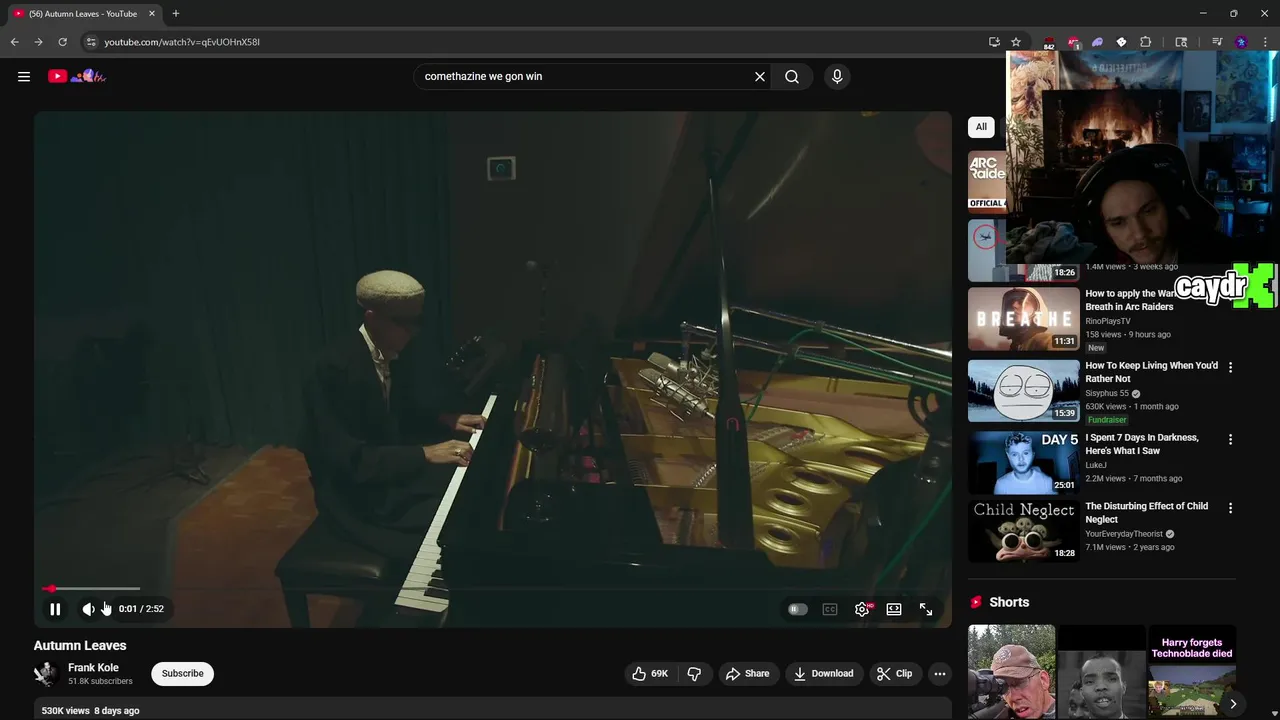Screen dimensions: 1280x720
Task: Open the Chrome profile avatar
Action: (x=1241, y=42)
